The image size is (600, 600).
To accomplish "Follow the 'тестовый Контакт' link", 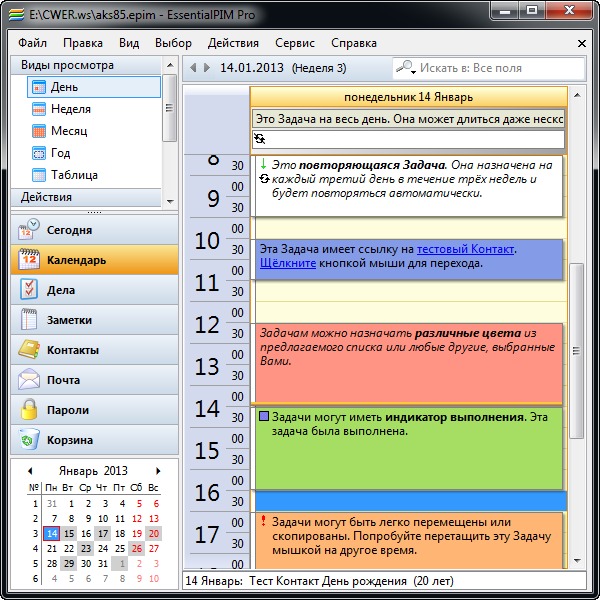I will 465,248.
